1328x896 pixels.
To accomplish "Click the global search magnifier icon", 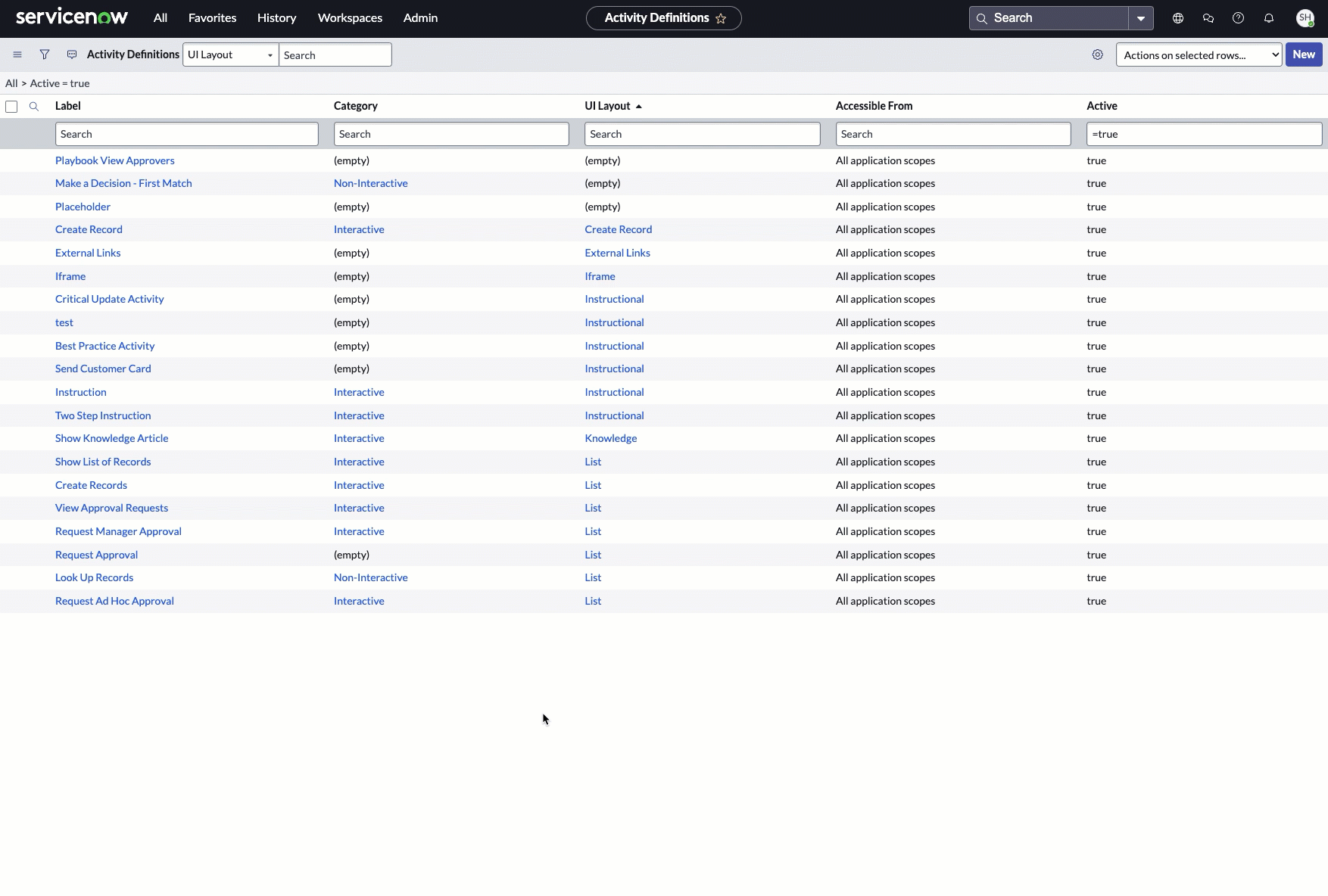I will [982, 18].
